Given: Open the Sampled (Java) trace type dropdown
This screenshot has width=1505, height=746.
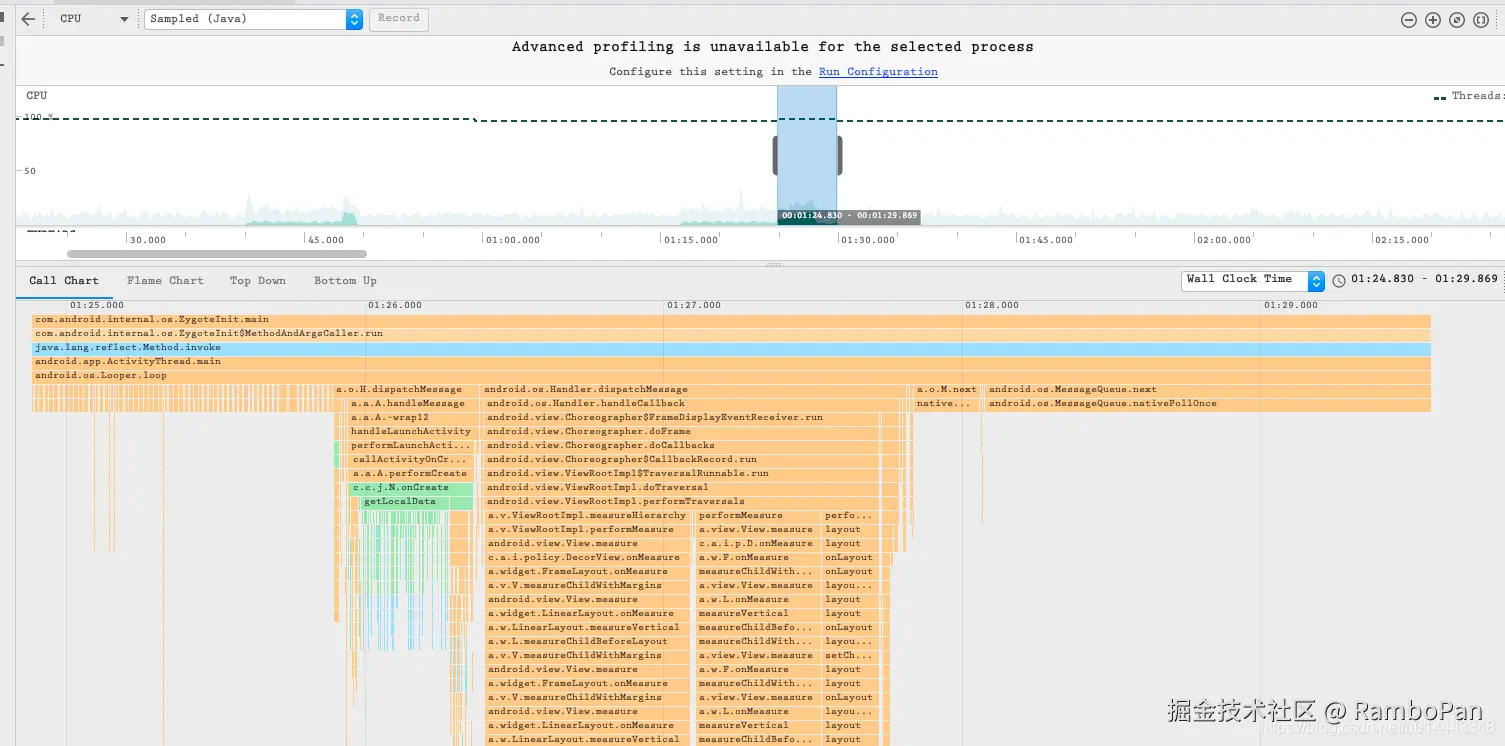Looking at the screenshot, I should (x=253, y=19).
